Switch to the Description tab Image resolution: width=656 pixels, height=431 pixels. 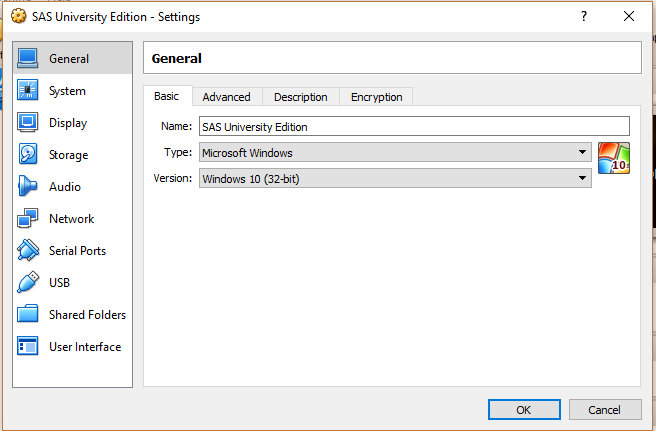pos(300,97)
